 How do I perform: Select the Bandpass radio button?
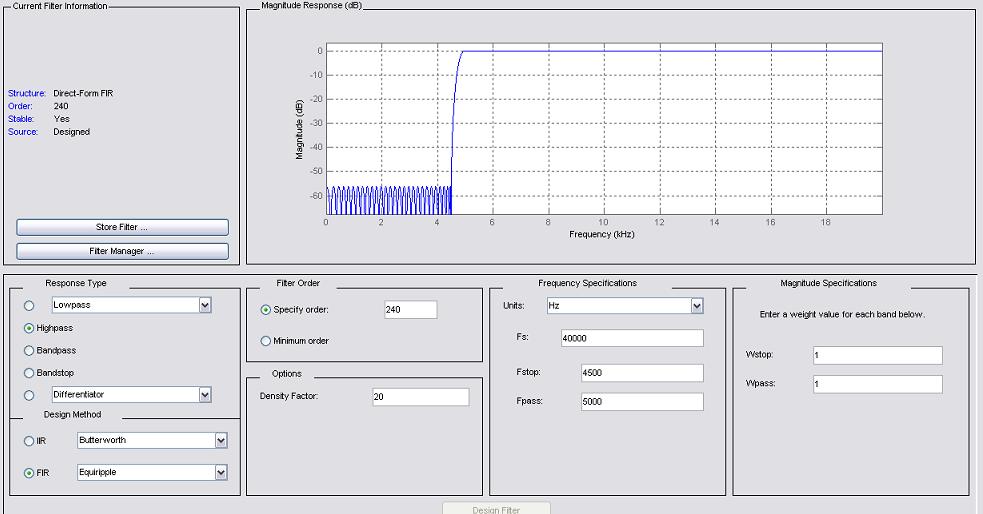point(29,351)
